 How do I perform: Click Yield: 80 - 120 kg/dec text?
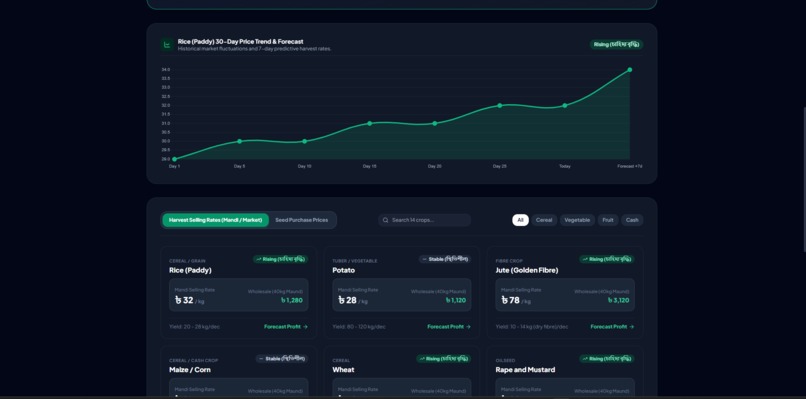point(359,327)
